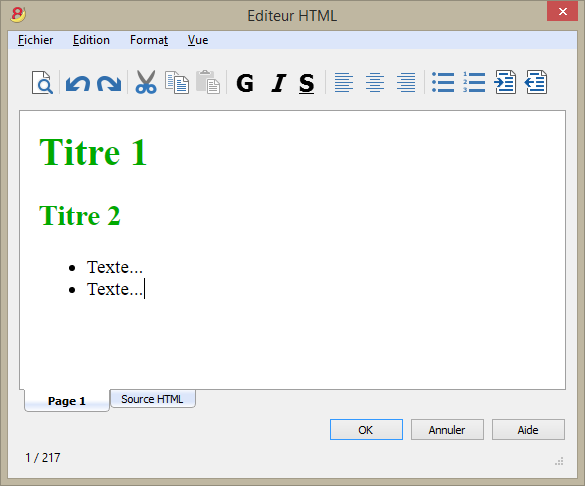Open the Format menu
The image size is (585, 486).
(149, 40)
